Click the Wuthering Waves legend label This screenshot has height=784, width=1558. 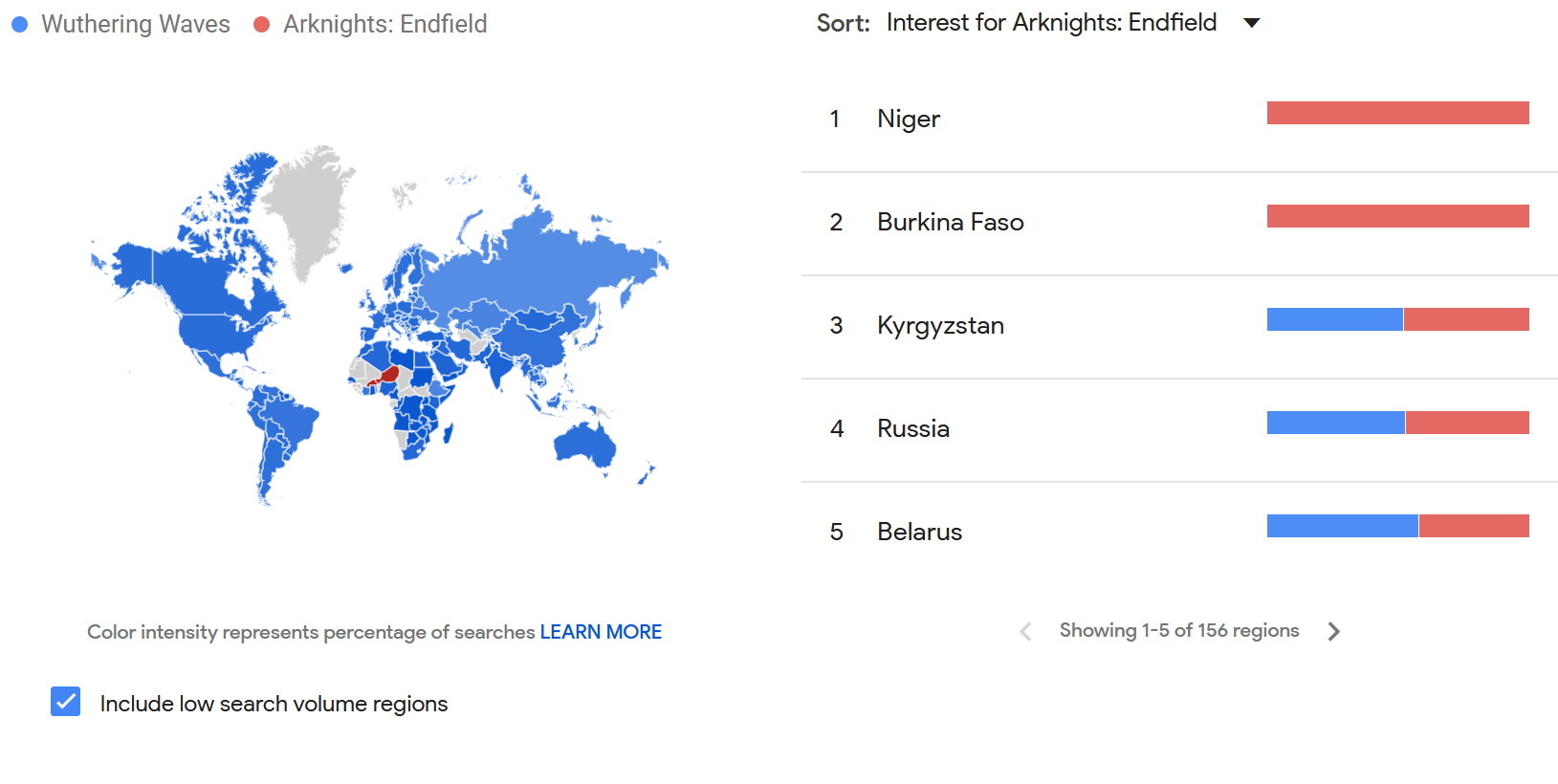[x=136, y=24]
